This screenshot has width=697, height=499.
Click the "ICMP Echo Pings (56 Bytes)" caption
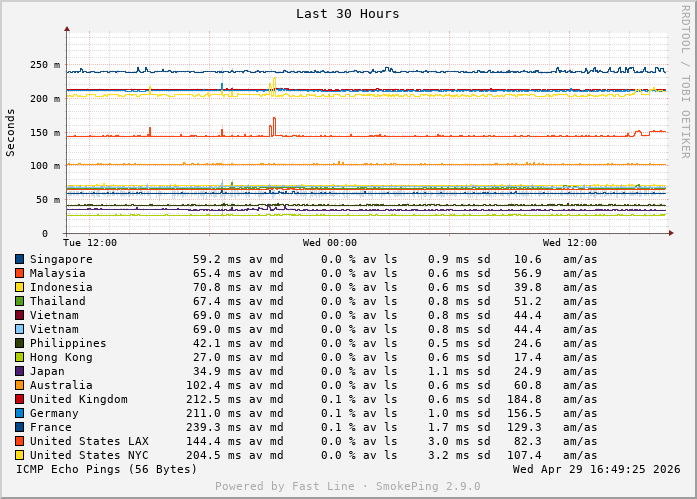click(107, 469)
